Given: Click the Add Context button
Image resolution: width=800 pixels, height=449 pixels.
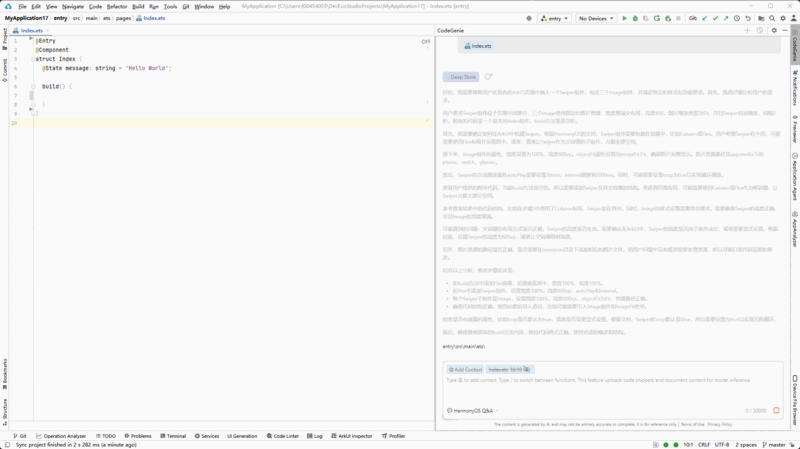Looking at the screenshot, I should pos(466,370).
